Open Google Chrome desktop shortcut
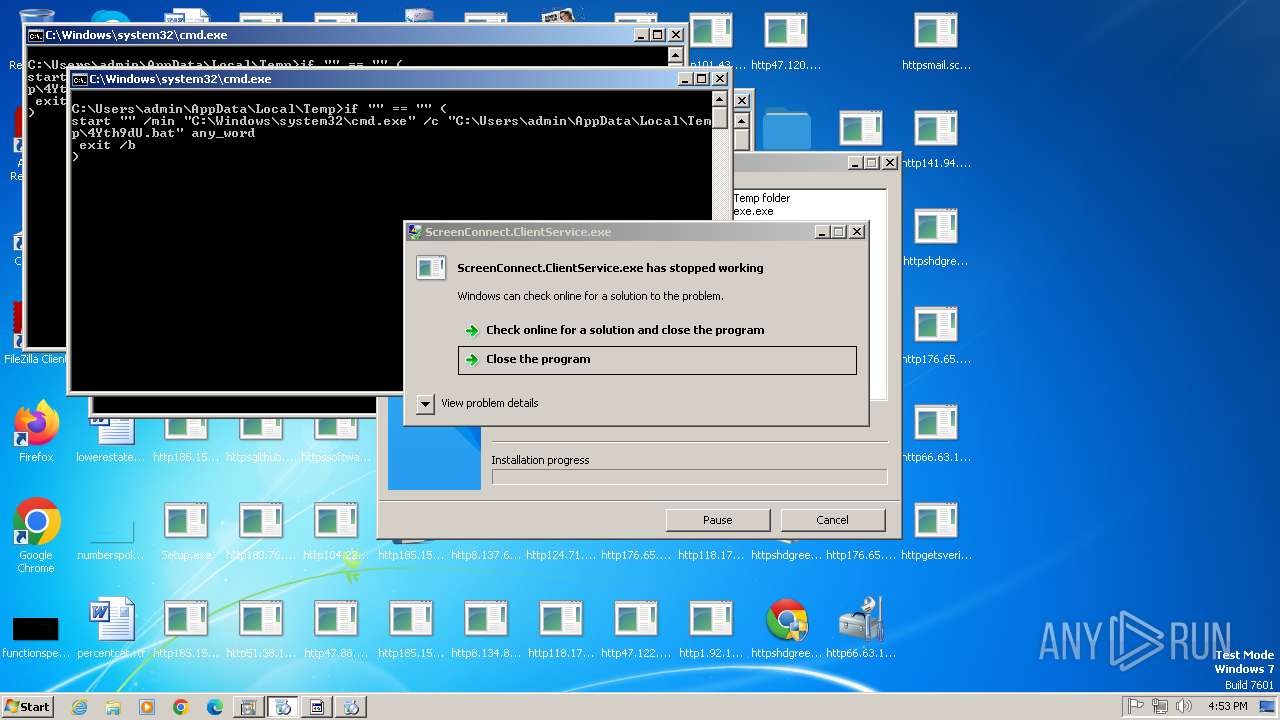1280x720 pixels. (x=36, y=535)
